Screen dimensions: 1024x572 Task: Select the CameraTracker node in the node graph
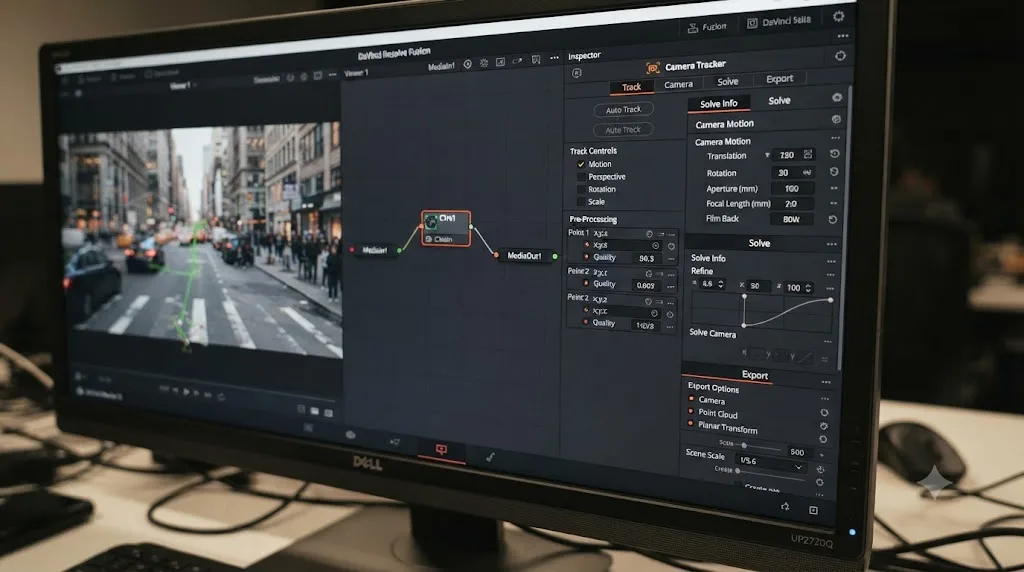[445, 229]
